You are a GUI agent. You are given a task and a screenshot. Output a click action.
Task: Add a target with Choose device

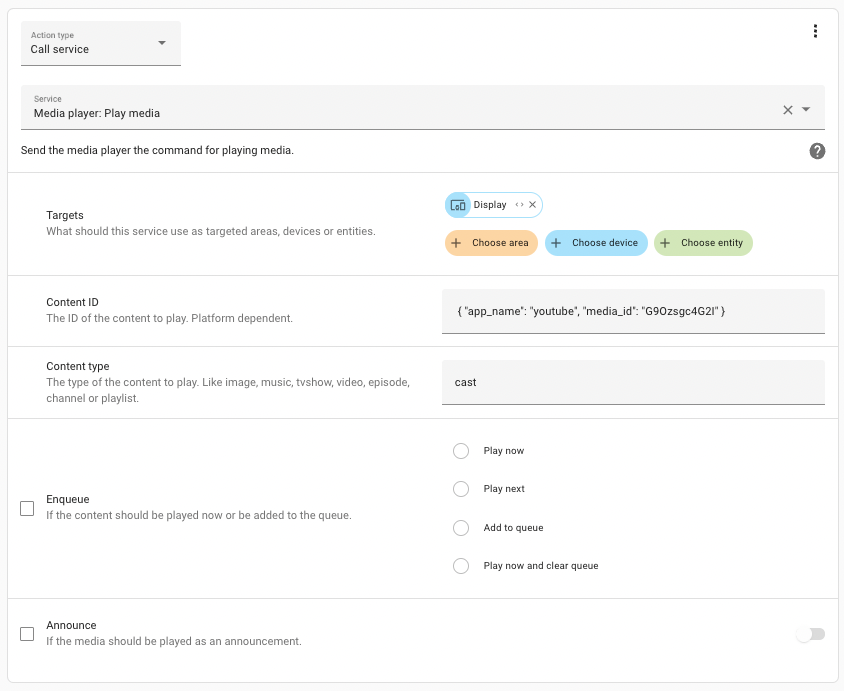[x=596, y=243]
